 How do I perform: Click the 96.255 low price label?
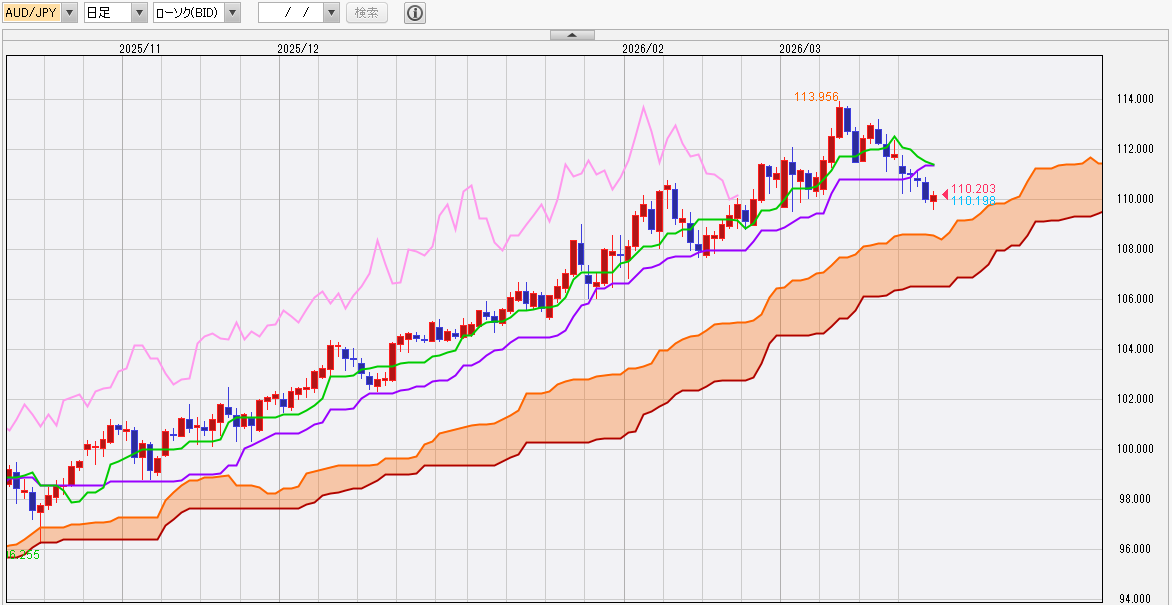point(24,554)
